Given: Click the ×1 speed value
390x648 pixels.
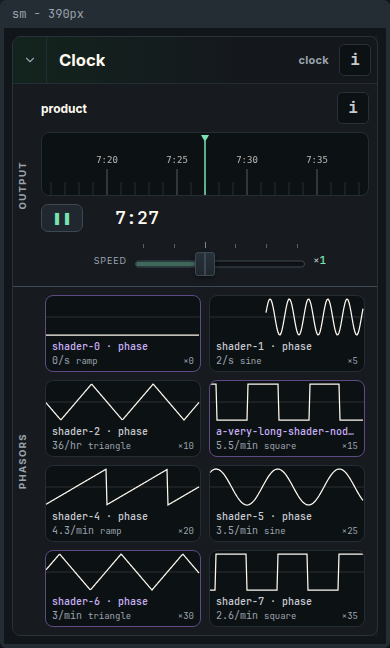Looking at the screenshot, I should 320,260.
